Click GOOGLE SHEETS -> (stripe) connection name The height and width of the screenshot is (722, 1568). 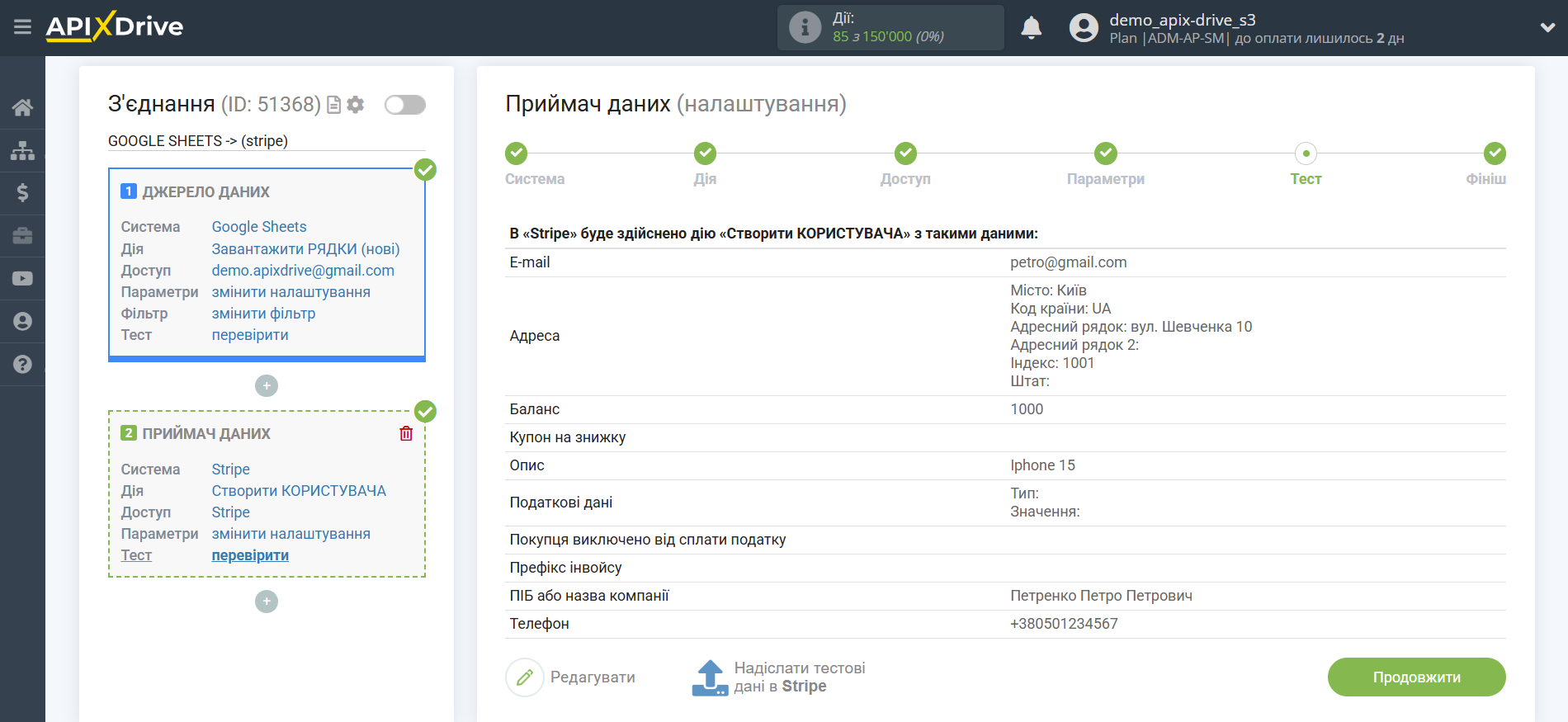coord(198,141)
